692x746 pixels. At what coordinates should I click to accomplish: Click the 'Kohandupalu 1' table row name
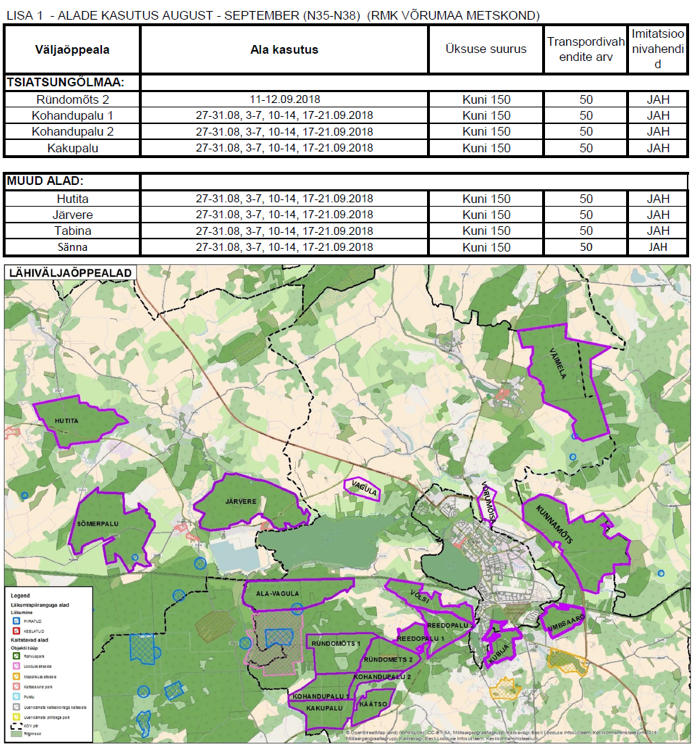coord(72,116)
